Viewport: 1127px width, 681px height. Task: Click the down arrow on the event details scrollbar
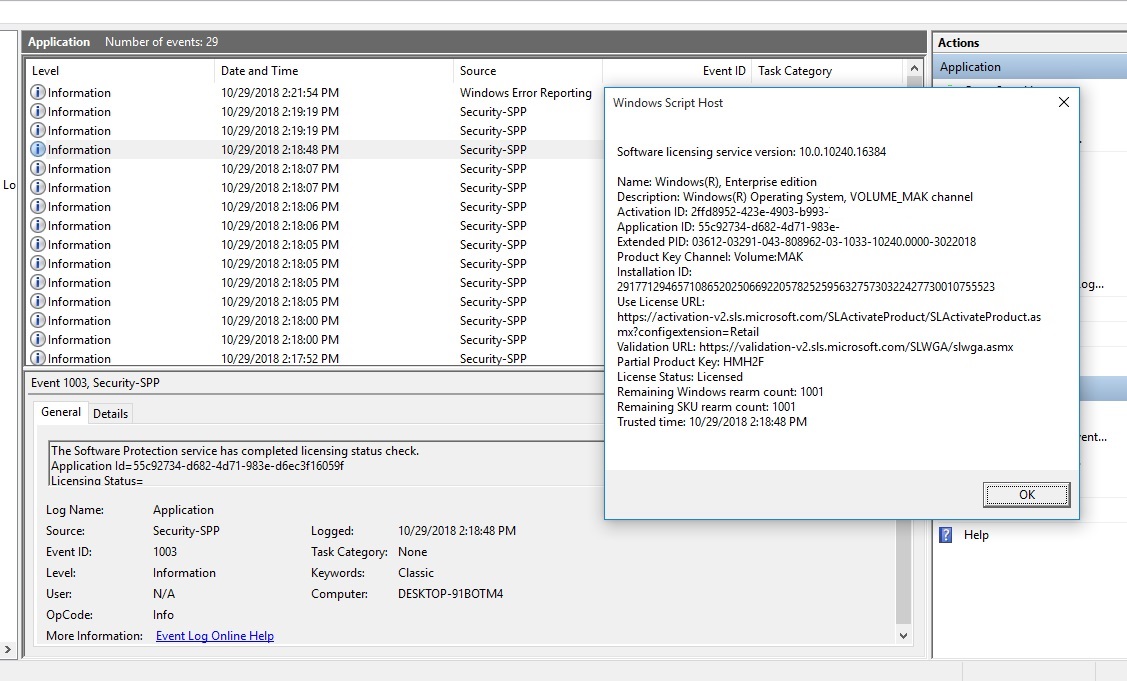pos(903,635)
